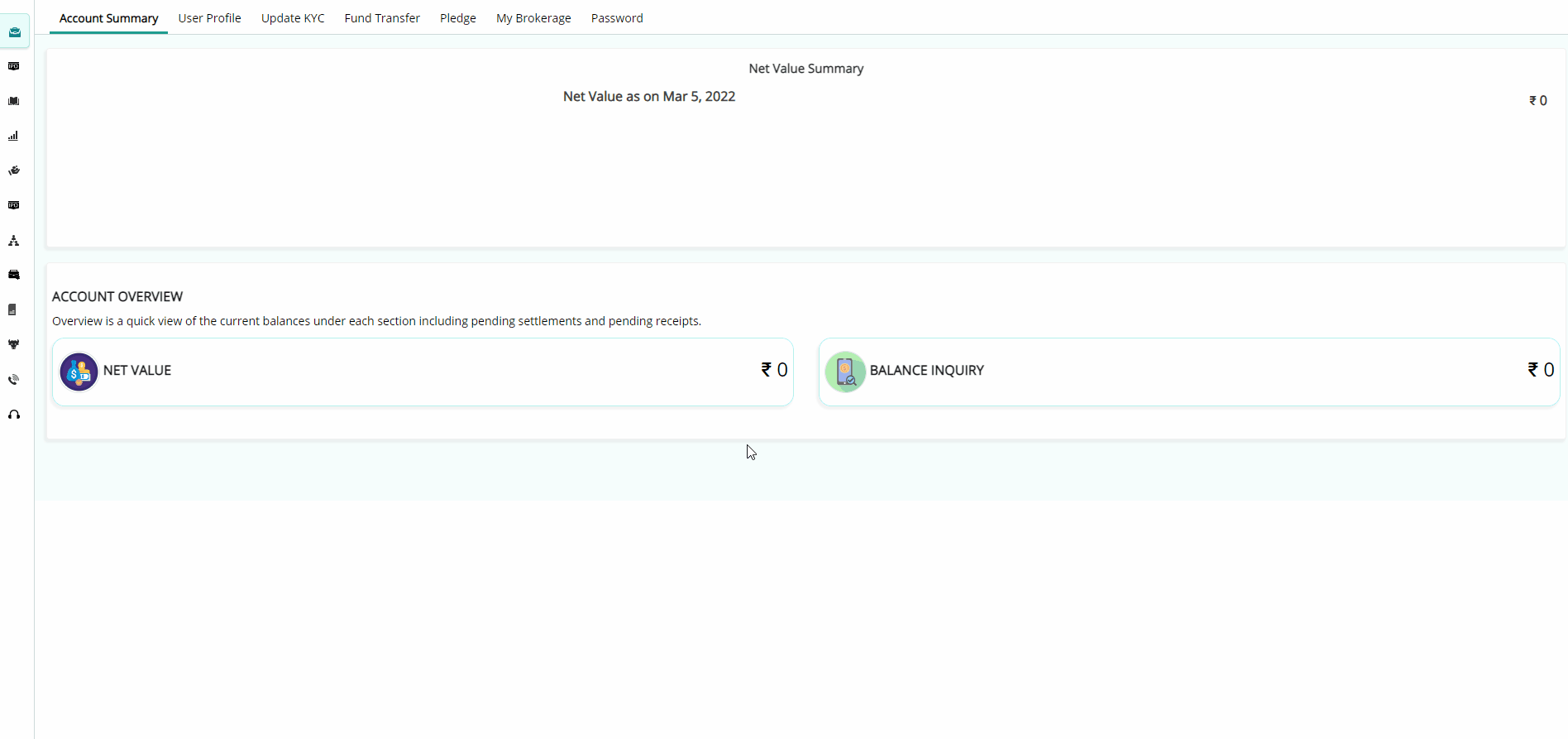1568x739 pixels.
Task: Open the people hierarchy icon in sidebar
Action: [x=13, y=241]
